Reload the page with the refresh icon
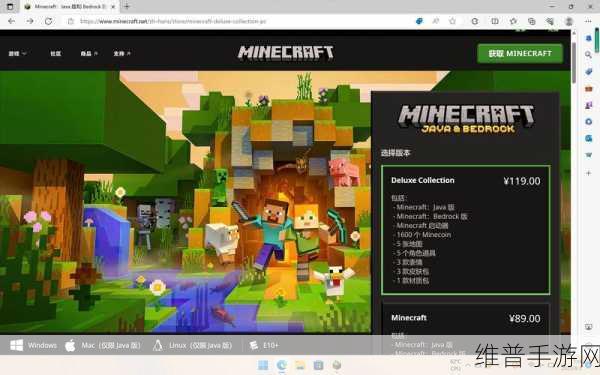The width and height of the screenshot is (600, 375). [48, 21]
